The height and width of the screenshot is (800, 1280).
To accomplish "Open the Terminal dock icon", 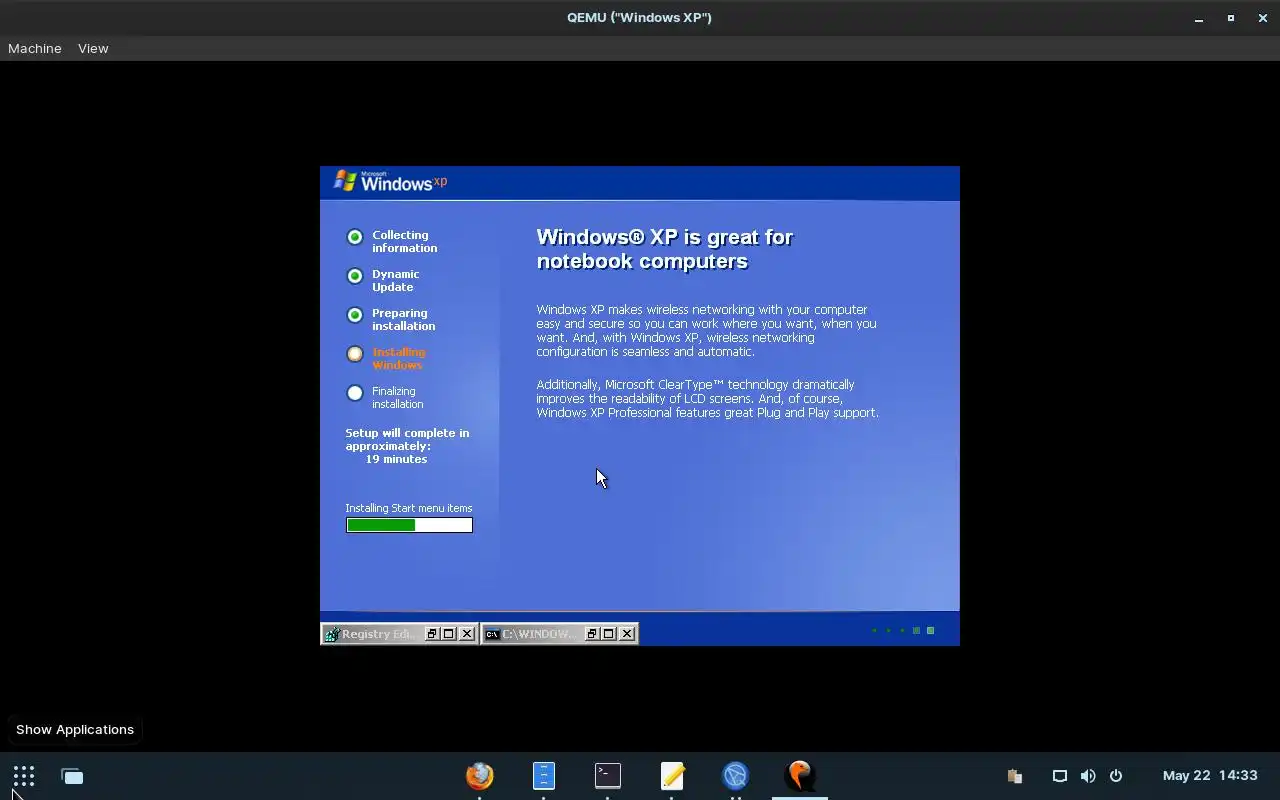I will point(608,775).
